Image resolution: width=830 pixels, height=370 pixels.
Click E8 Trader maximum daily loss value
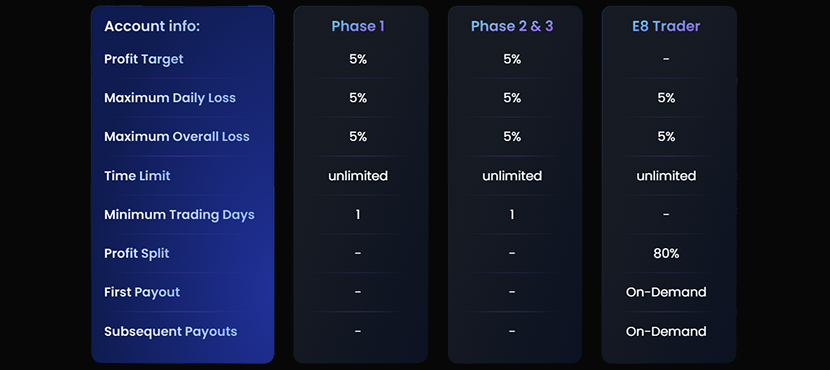[x=666, y=98]
